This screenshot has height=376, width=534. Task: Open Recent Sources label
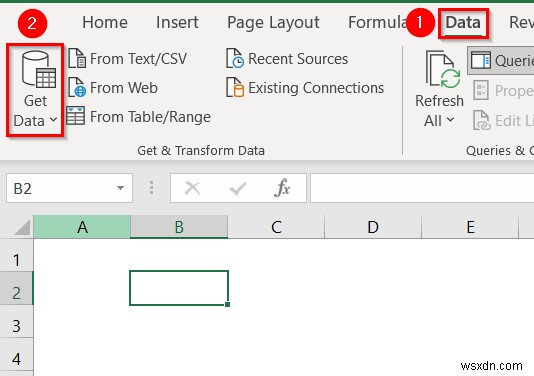point(298,59)
